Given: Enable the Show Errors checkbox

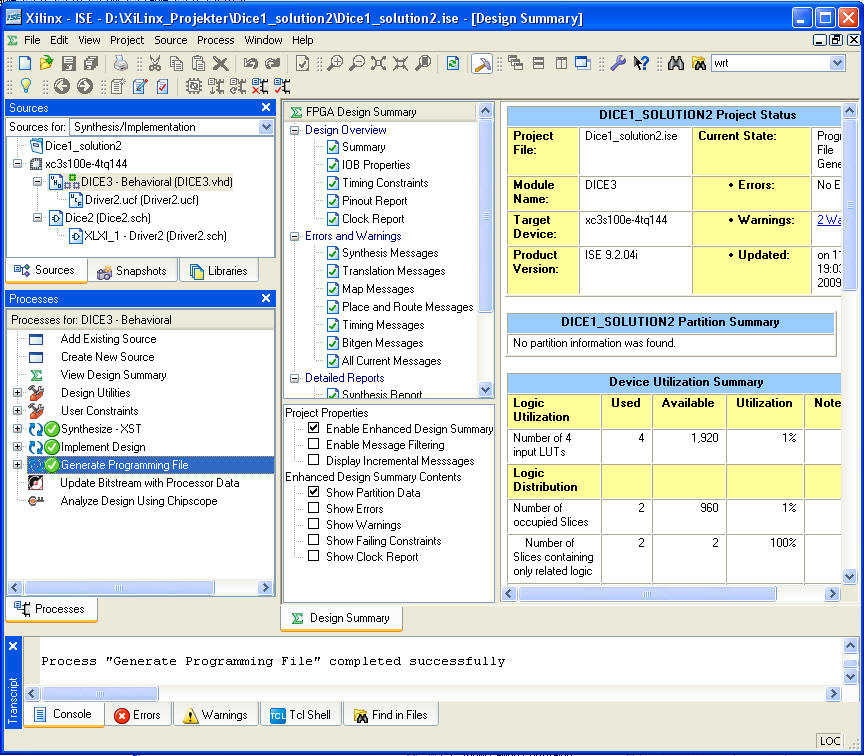Looking at the screenshot, I should [x=314, y=508].
